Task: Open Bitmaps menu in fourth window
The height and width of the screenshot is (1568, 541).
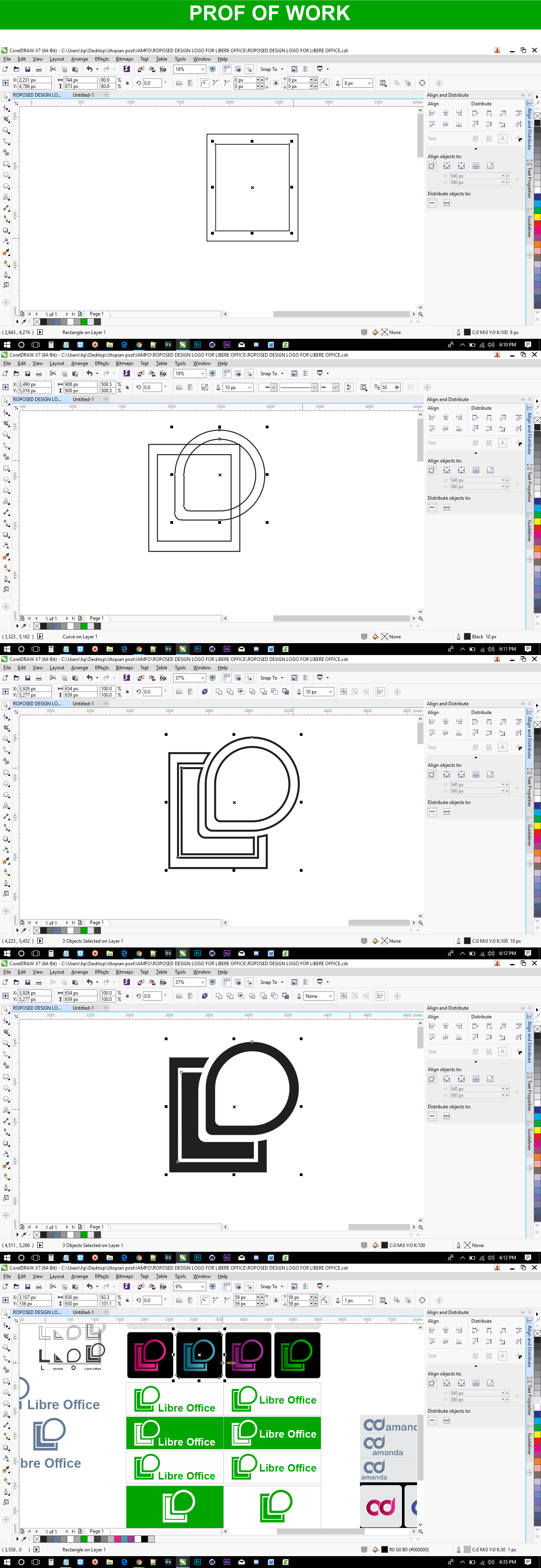Action: coord(124,972)
